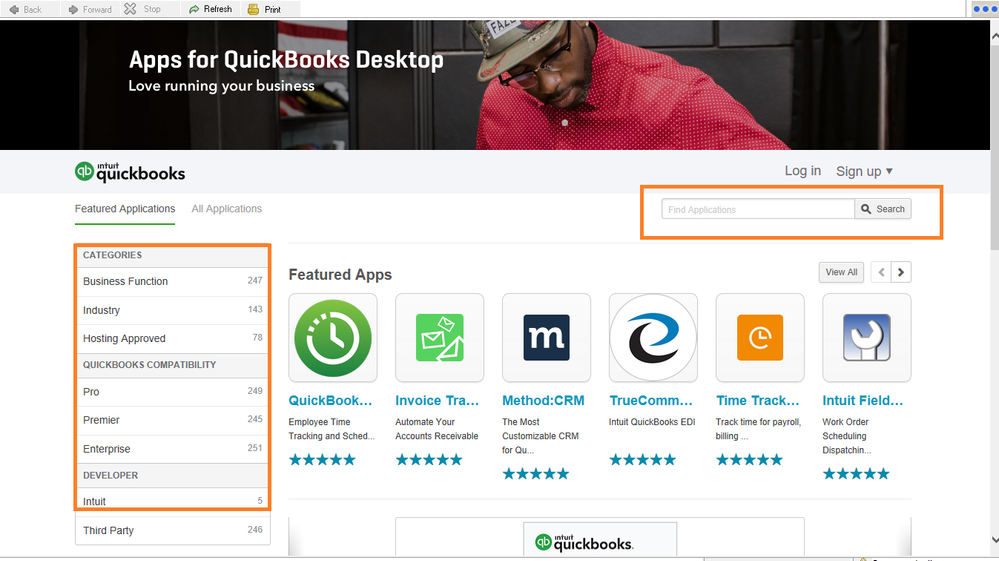This screenshot has width=999, height=561.
Task: Refresh the page from the toolbar
Action: coord(210,9)
